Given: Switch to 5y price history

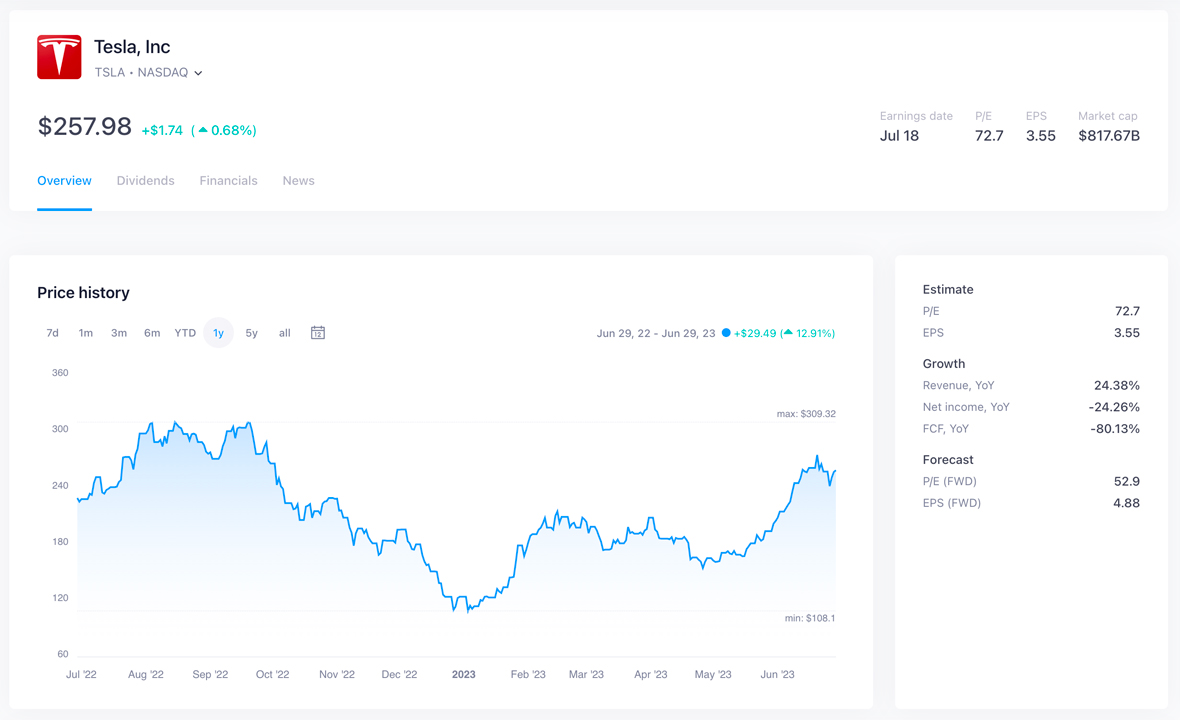Looking at the screenshot, I should (x=251, y=333).
